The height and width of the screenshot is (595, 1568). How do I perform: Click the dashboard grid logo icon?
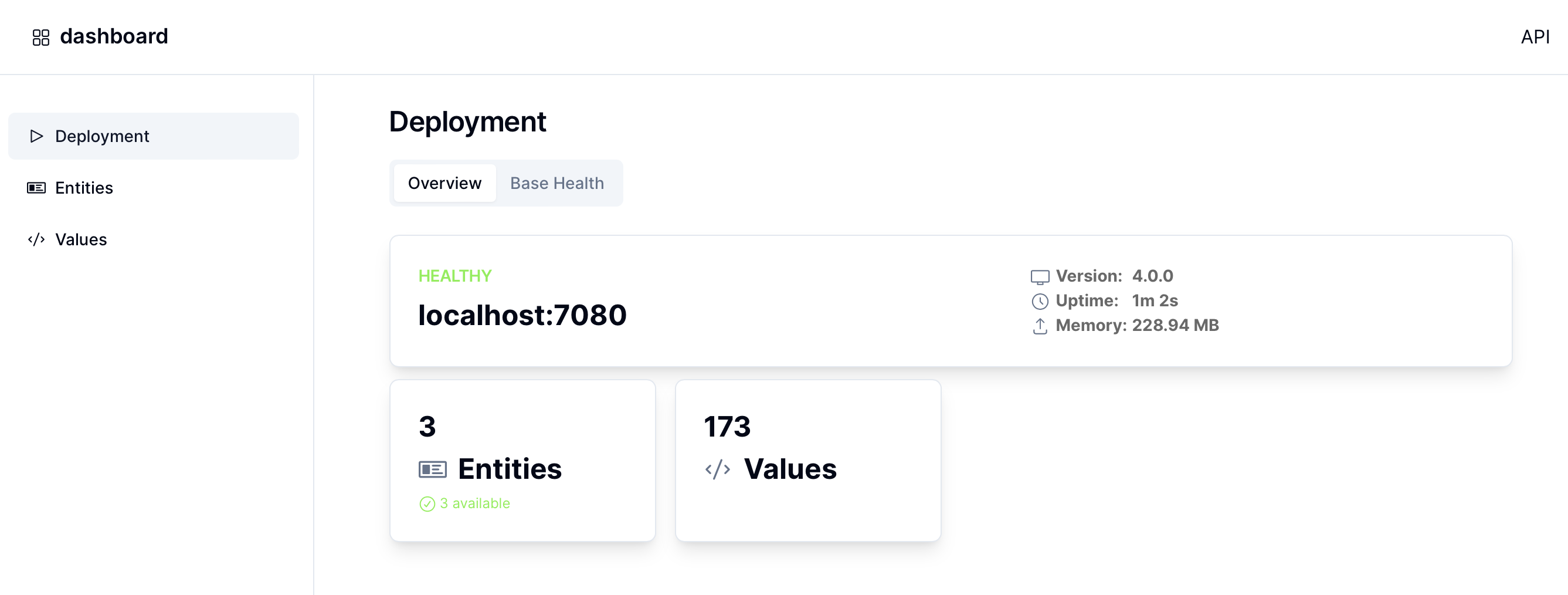(41, 38)
